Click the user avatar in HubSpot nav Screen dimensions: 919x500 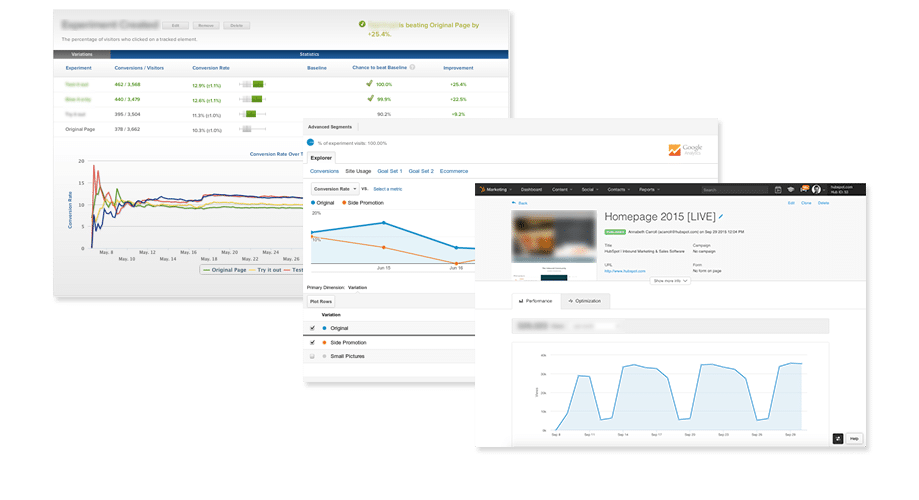(816, 189)
